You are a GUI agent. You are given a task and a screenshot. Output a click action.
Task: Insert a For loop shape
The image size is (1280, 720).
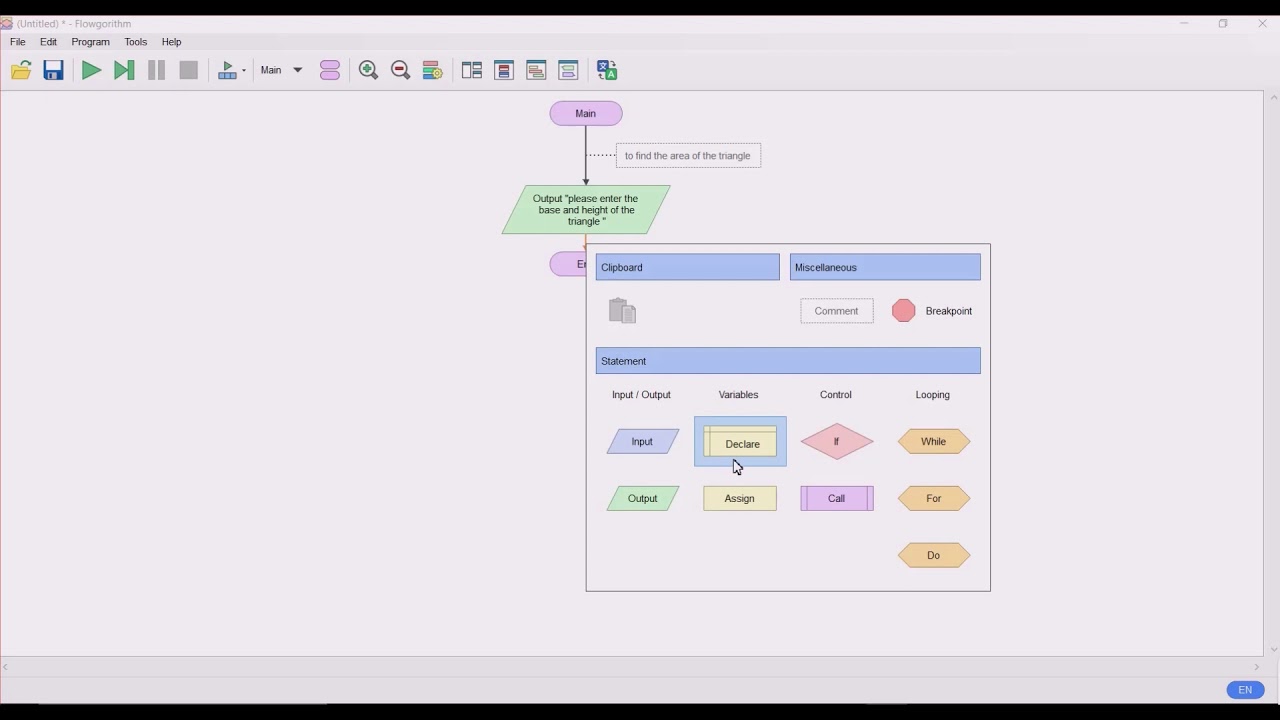point(934,498)
